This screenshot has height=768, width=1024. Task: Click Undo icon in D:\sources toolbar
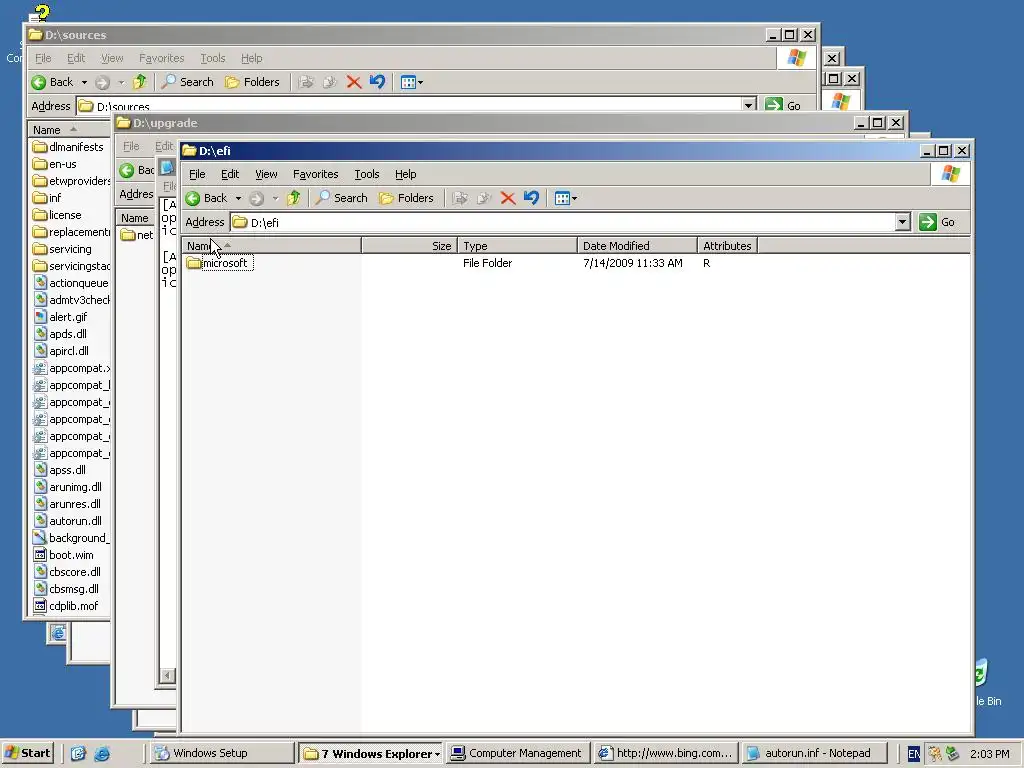377,82
